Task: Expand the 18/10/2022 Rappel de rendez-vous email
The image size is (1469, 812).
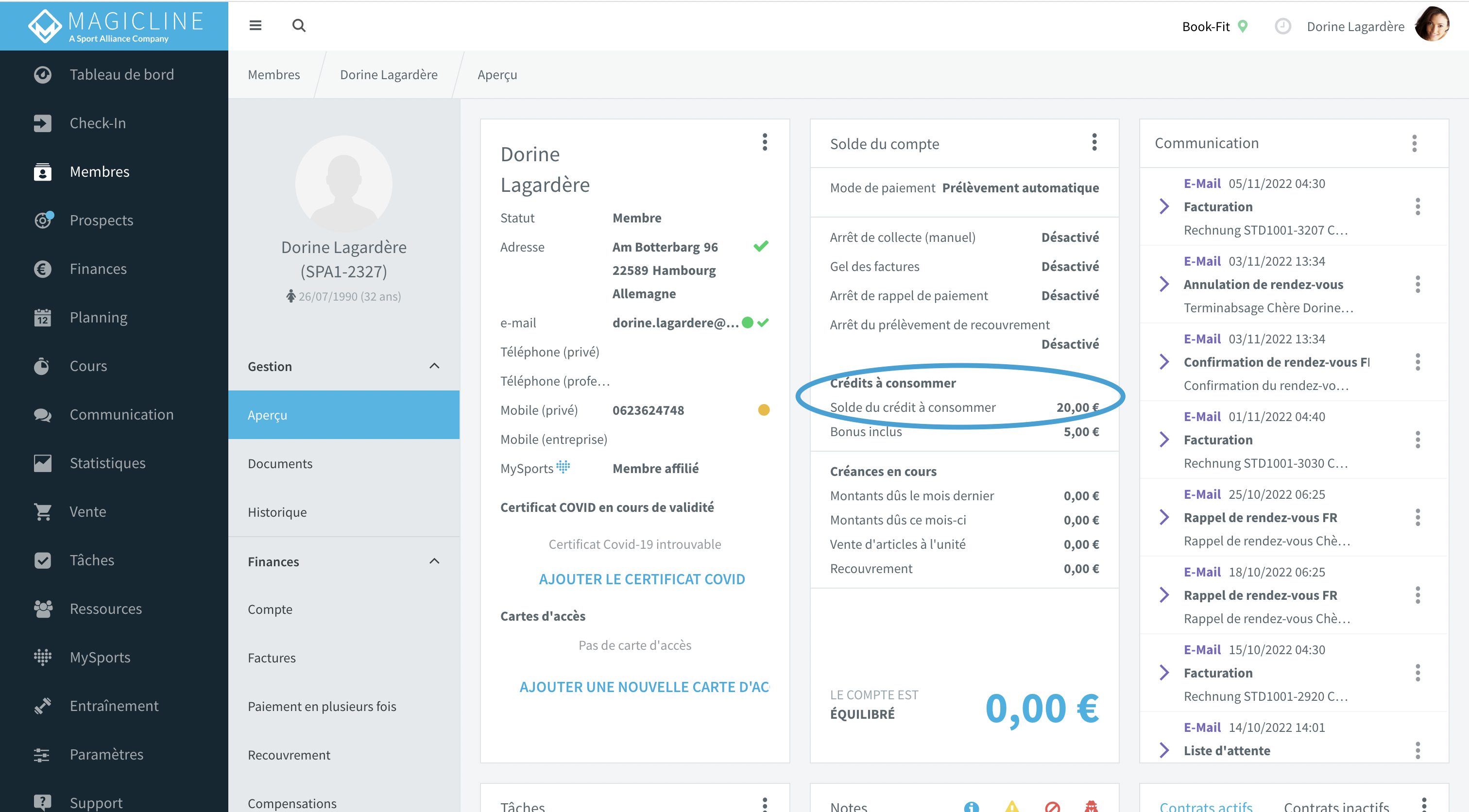Action: [1164, 595]
